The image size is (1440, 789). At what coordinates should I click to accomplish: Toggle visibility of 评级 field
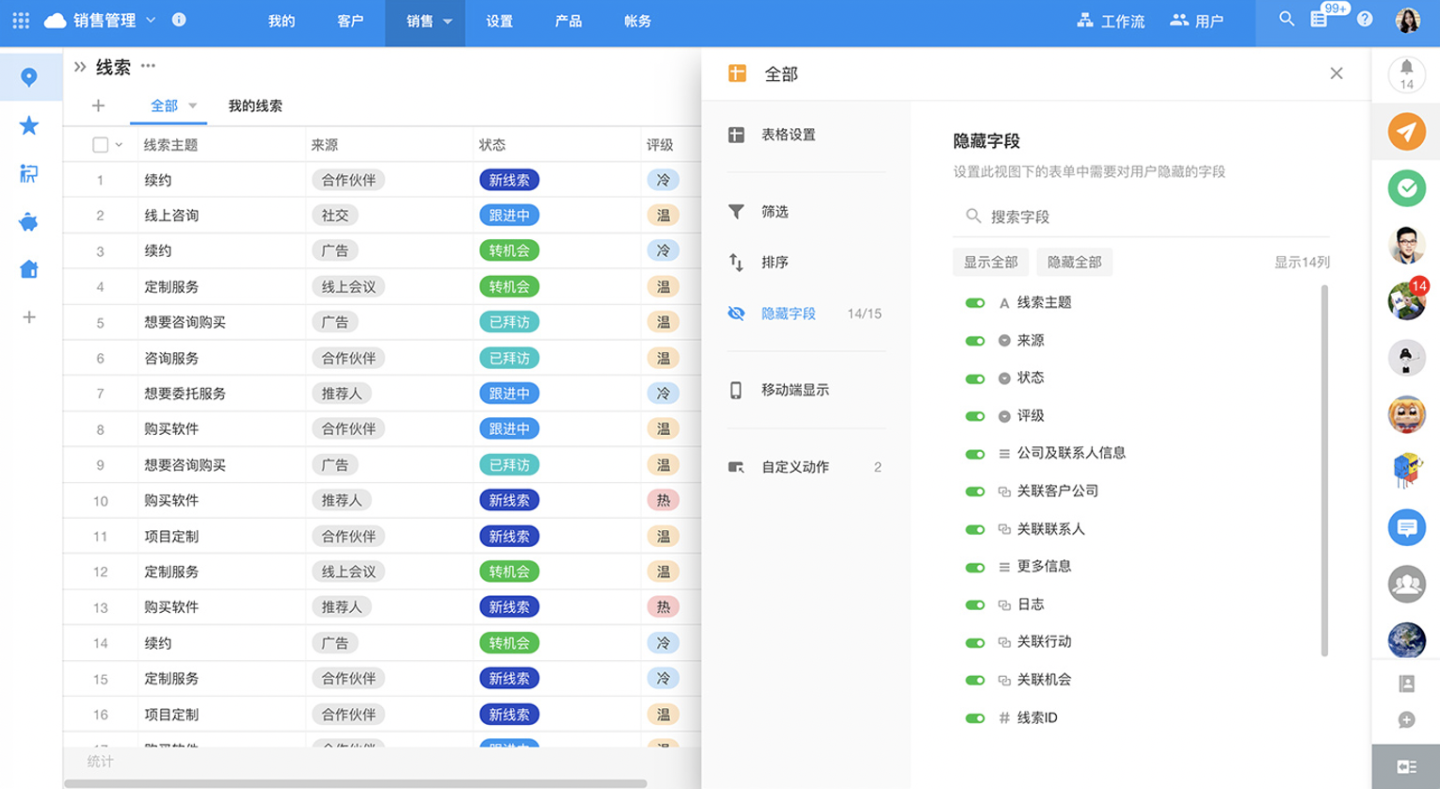pos(975,416)
